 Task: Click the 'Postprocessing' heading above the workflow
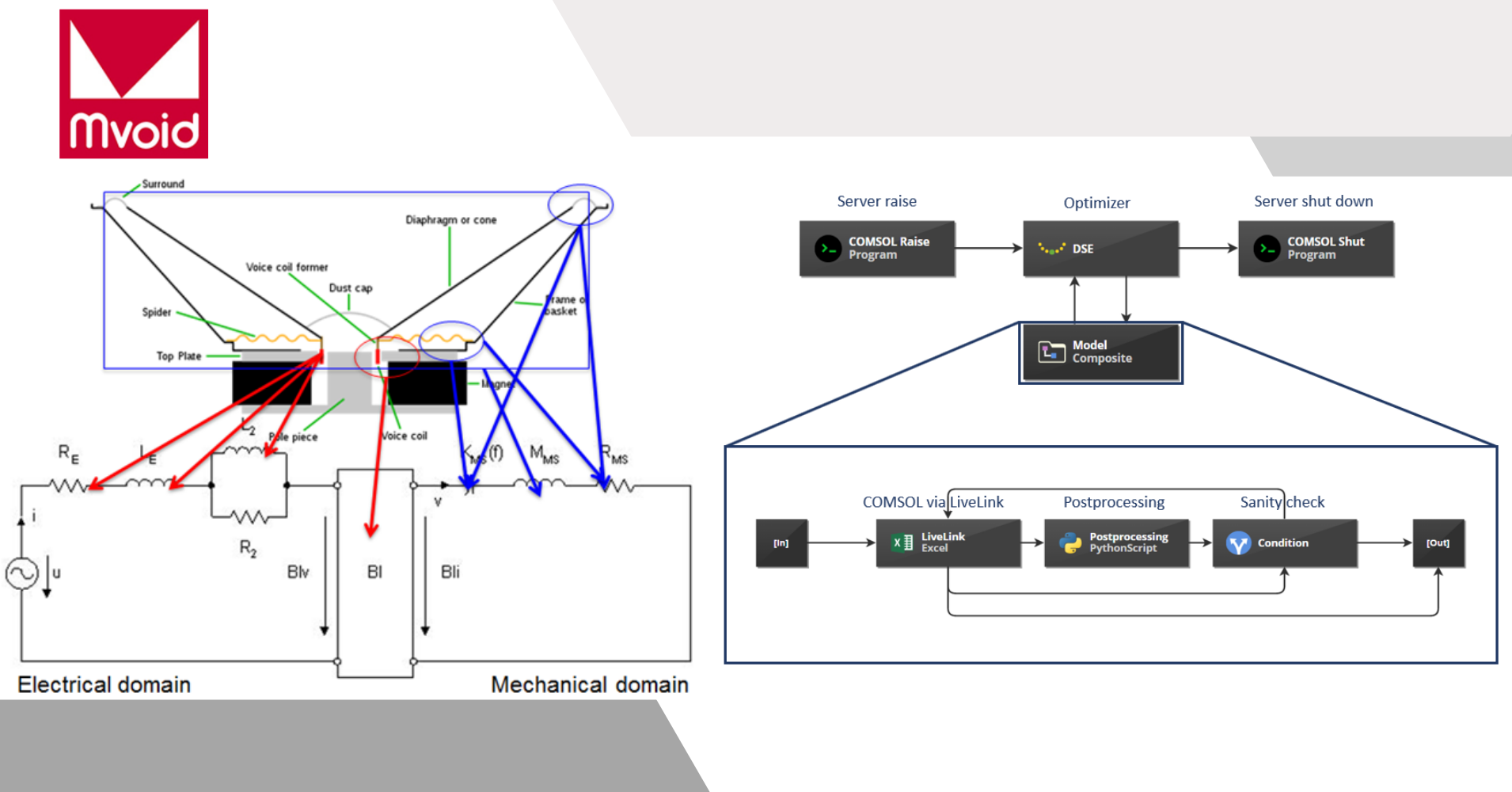click(1114, 502)
